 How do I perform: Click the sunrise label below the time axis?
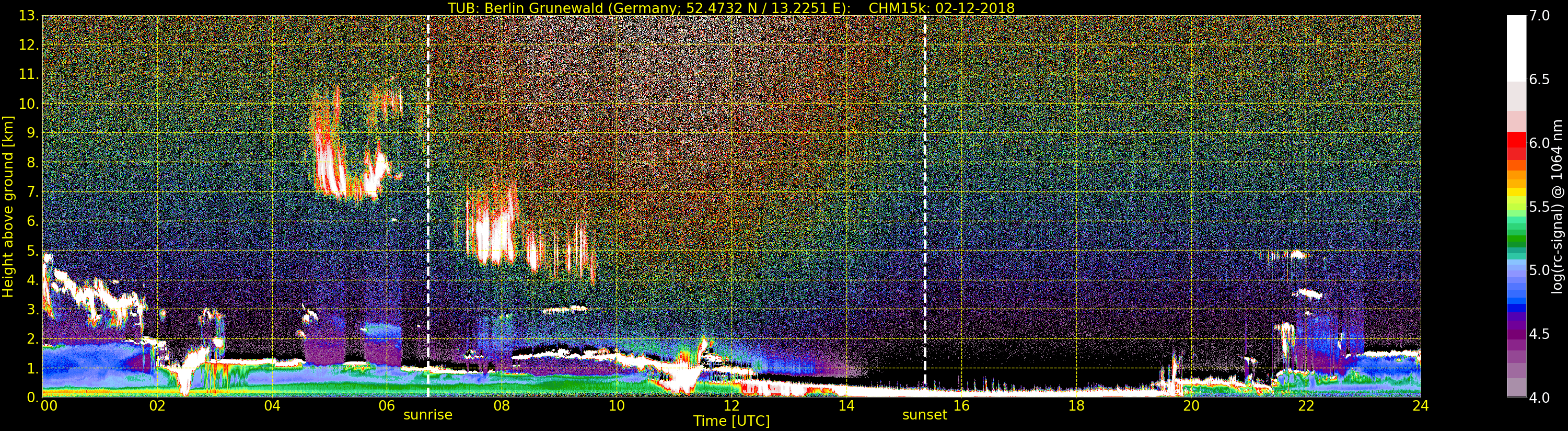pos(427,415)
